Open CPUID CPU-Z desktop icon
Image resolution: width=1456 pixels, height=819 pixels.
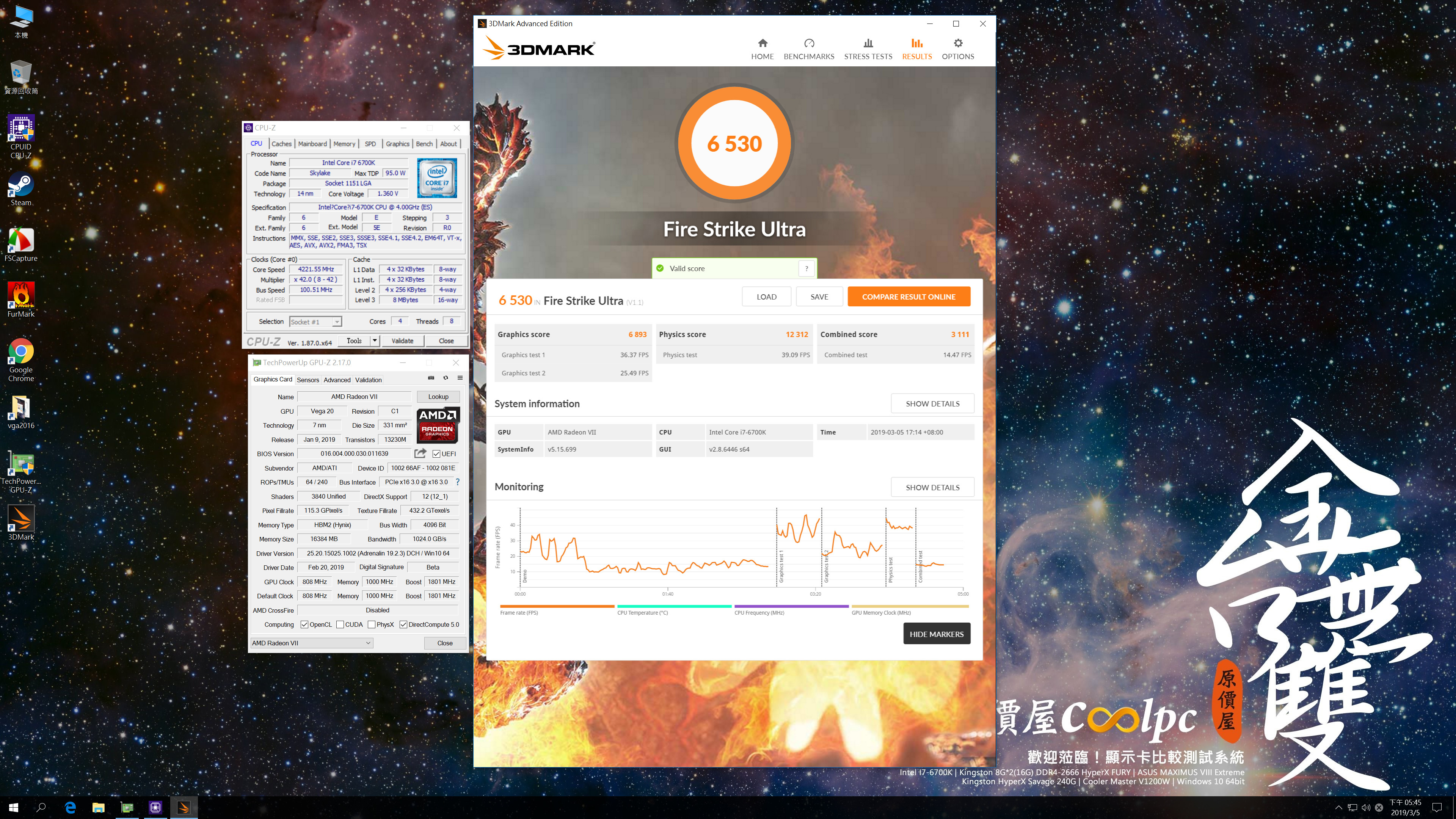click(21, 136)
